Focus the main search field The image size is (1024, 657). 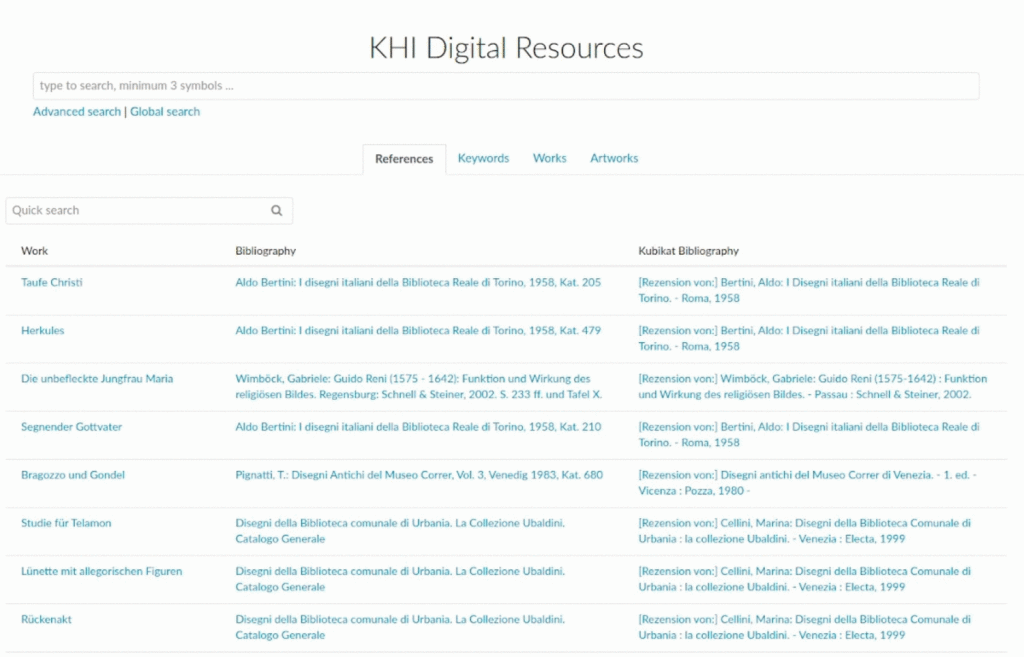[x=506, y=86]
